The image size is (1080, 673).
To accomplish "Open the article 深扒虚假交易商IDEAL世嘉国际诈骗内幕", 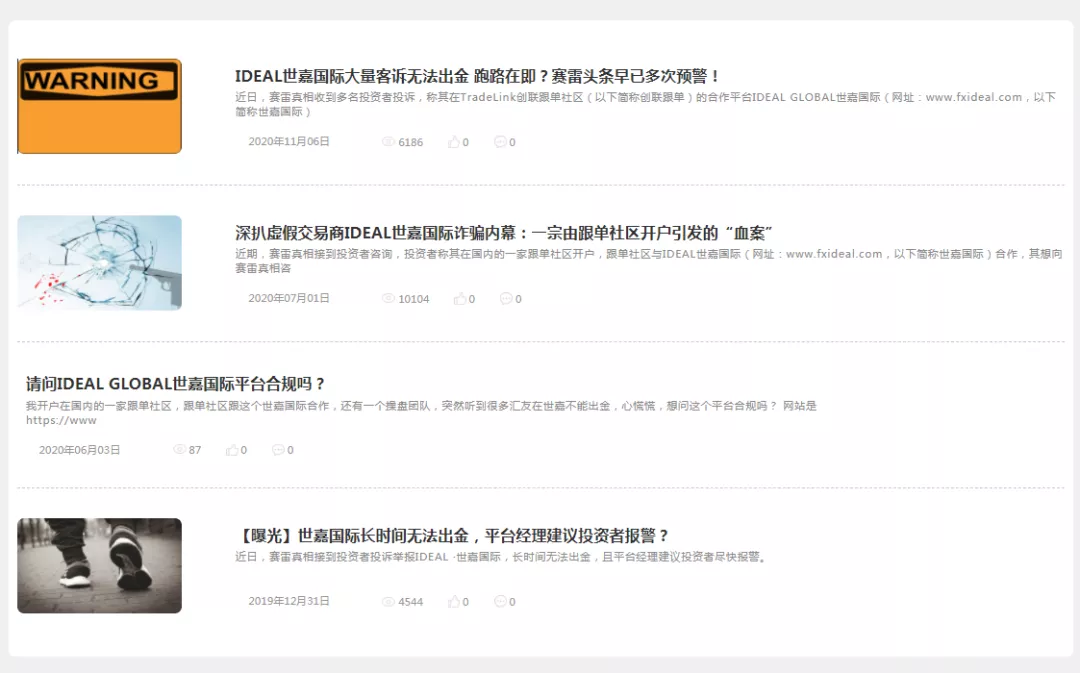I will [503, 233].
